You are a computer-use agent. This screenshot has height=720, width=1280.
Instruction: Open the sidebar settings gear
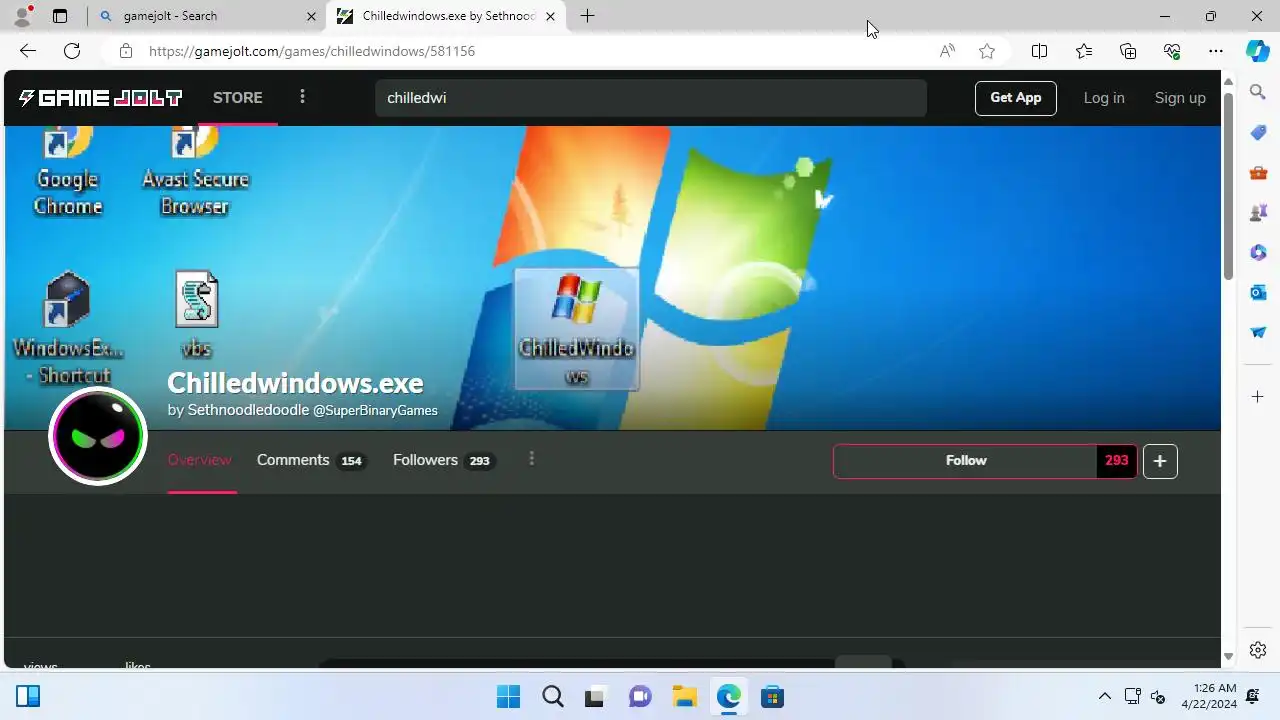pyautogui.click(x=1258, y=650)
